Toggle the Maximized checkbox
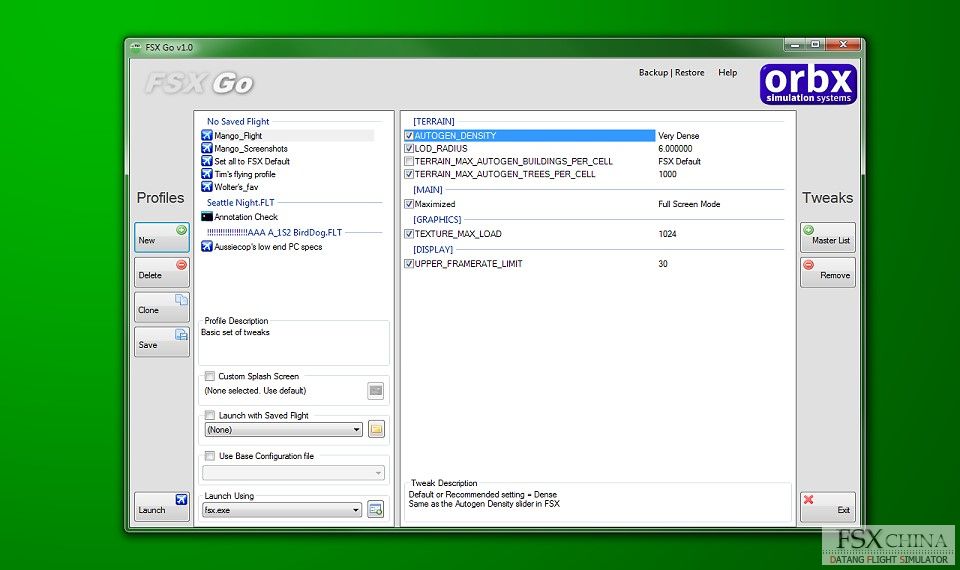This screenshot has height=570, width=960. click(409, 204)
